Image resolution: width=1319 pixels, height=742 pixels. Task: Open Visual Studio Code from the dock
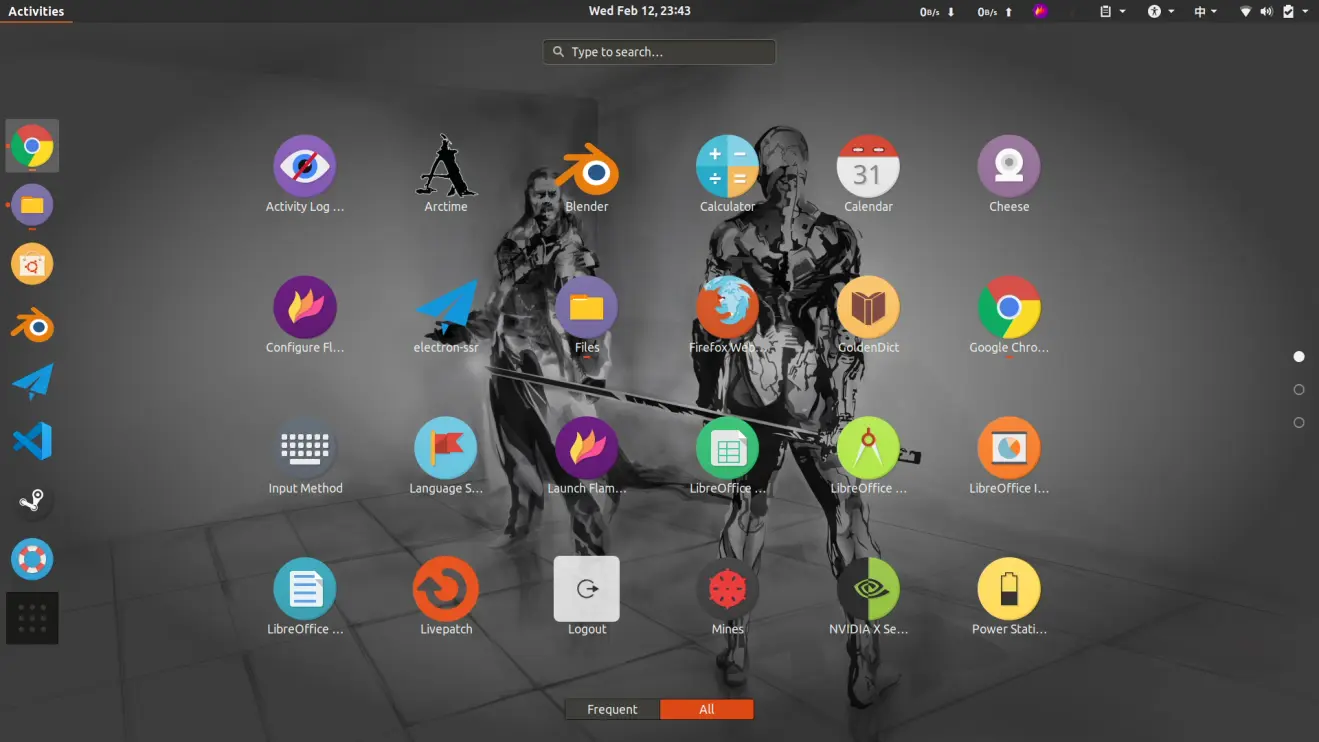tap(31, 441)
